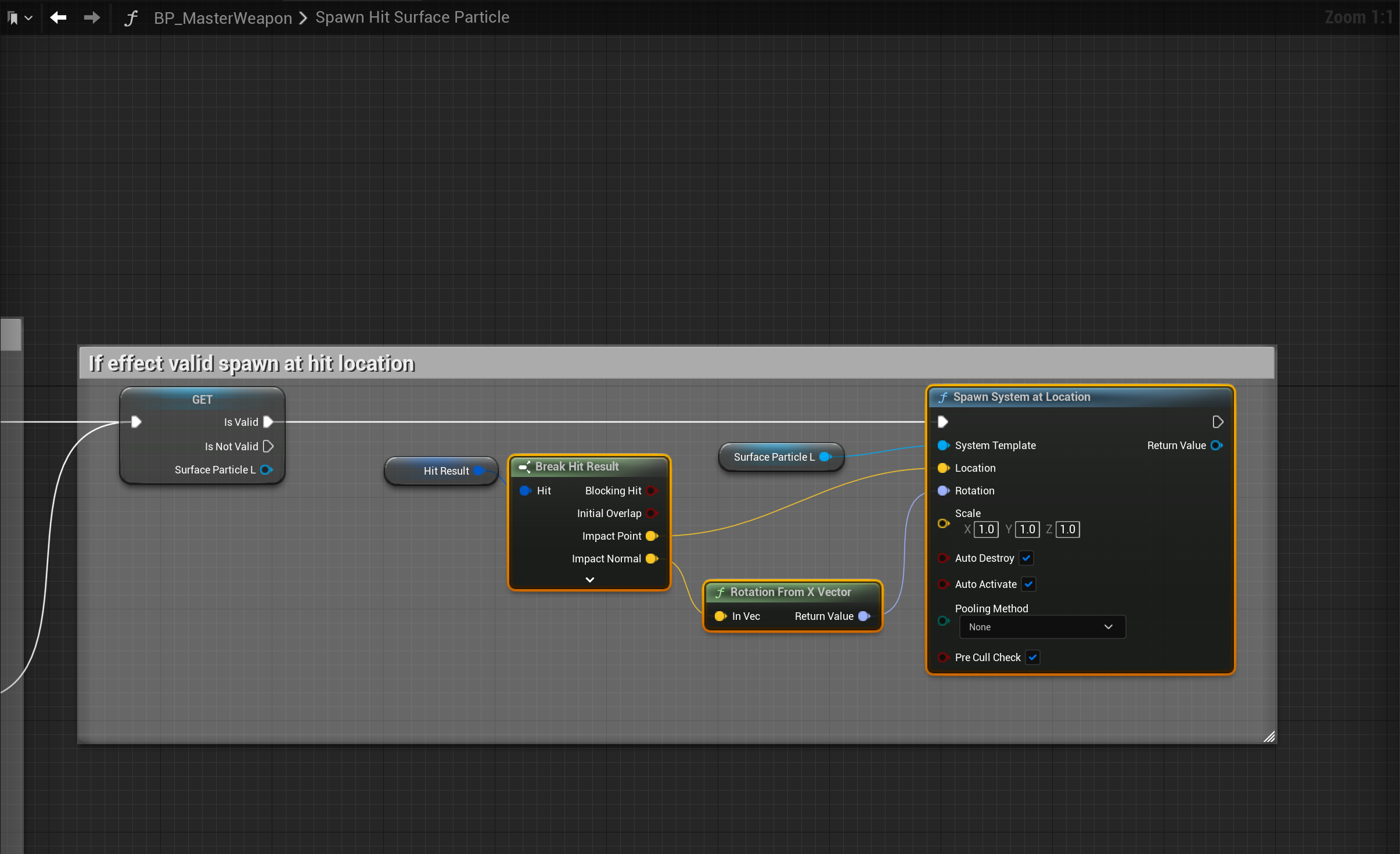The image size is (1400, 854).
Task: Click the Impact Point output pin
Action: tap(652, 536)
